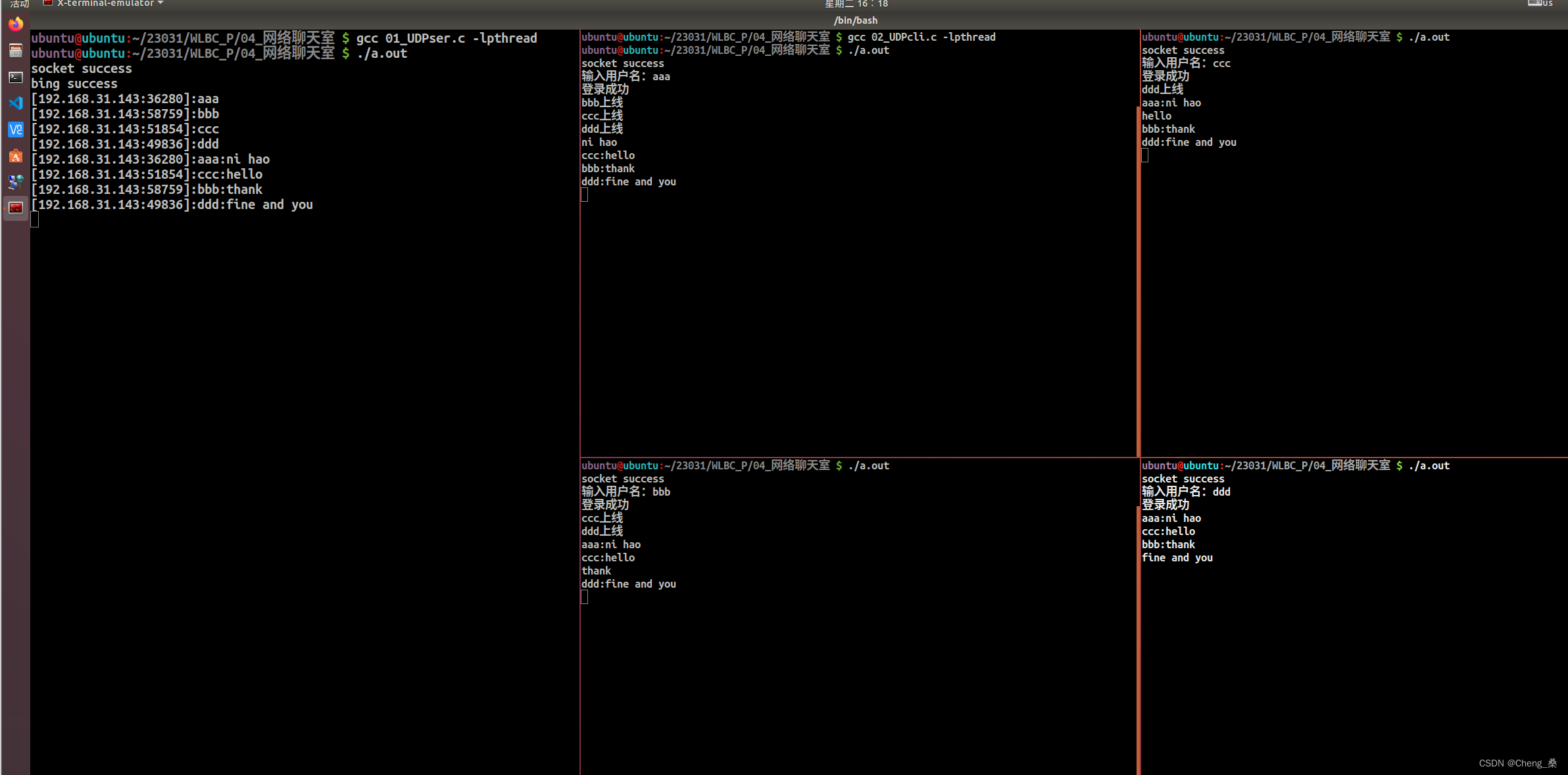Open the X-terminal-emulator app menu dropdown
1568x775 pixels.
[109, 3]
